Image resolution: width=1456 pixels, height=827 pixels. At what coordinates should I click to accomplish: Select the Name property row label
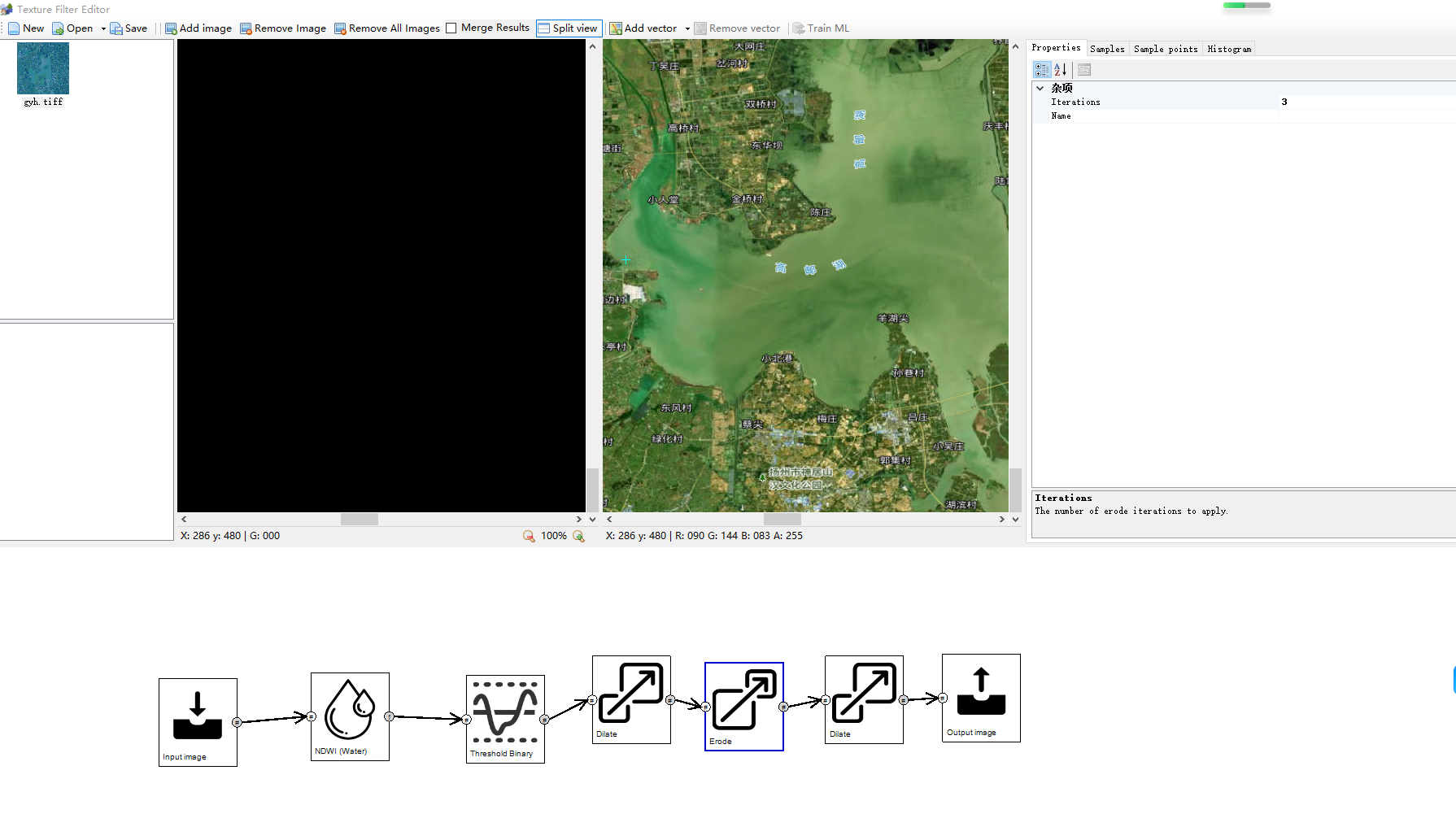pos(1061,116)
